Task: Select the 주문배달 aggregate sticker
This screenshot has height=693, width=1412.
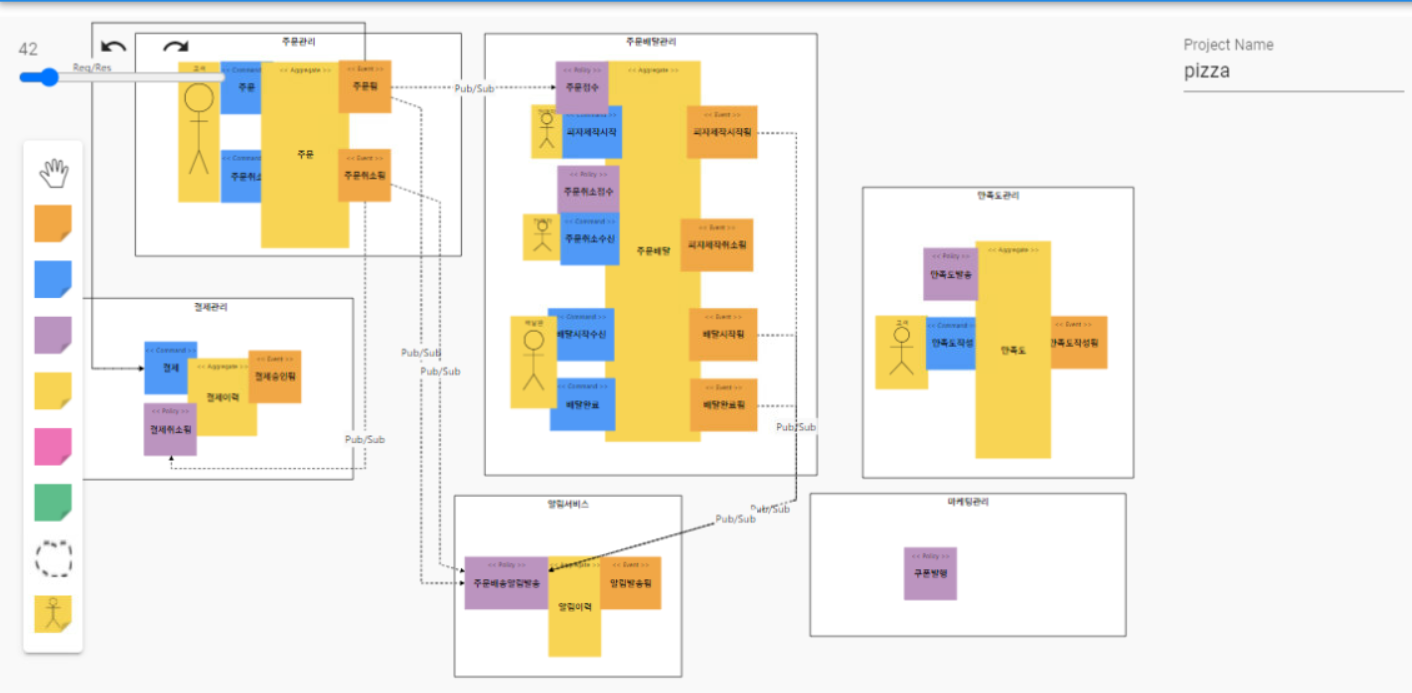Action: coord(653,250)
